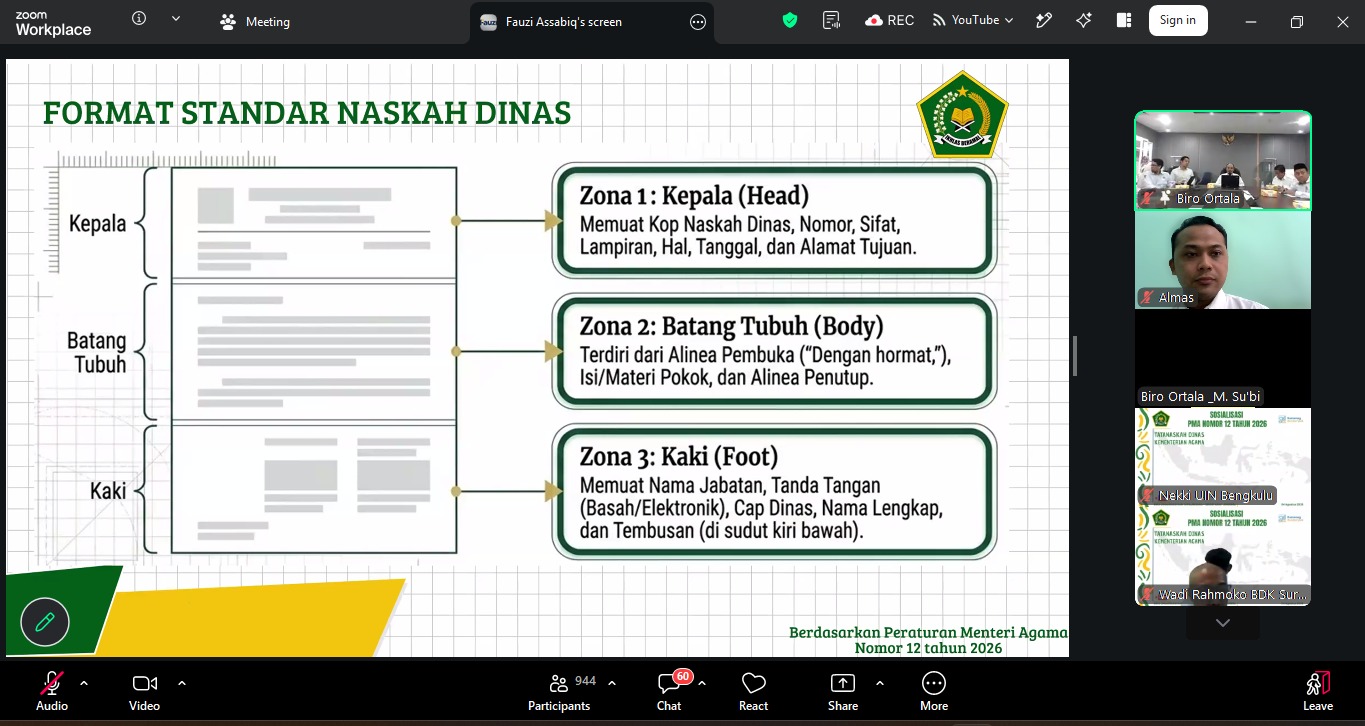Click the Zoom Workplace logo

point(52,23)
